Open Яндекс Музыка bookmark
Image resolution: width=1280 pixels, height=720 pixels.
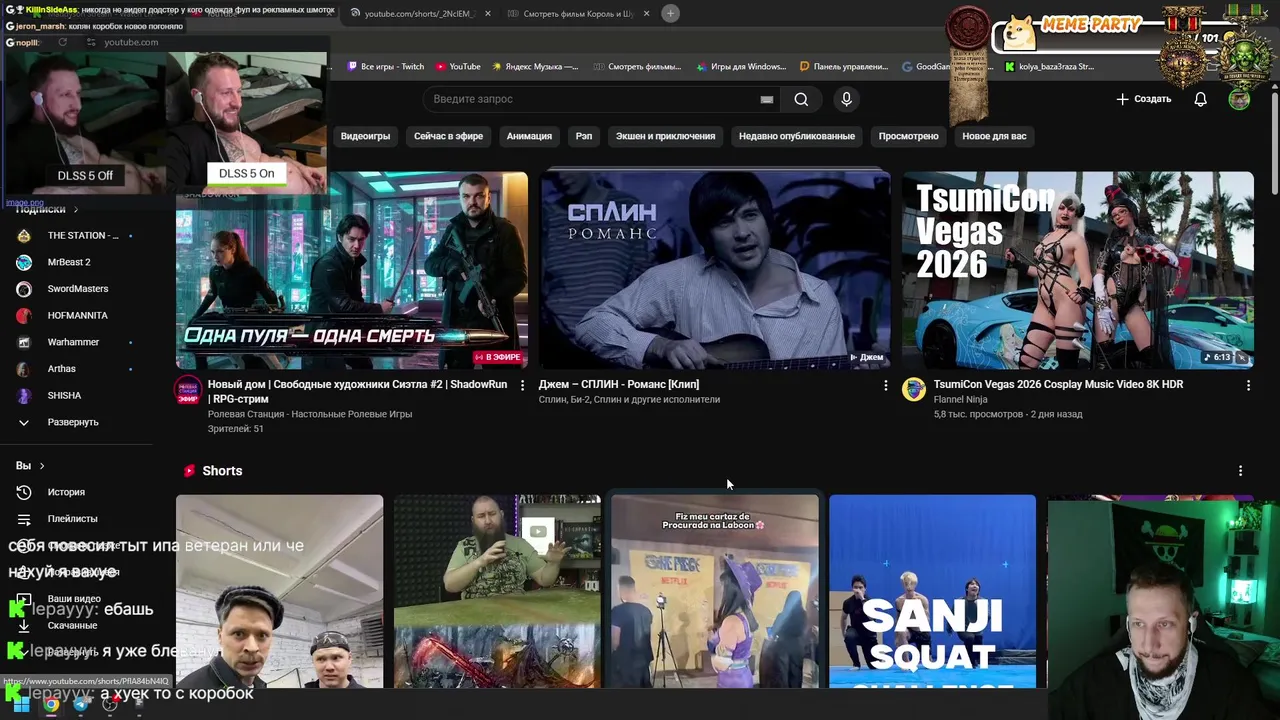(535, 67)
